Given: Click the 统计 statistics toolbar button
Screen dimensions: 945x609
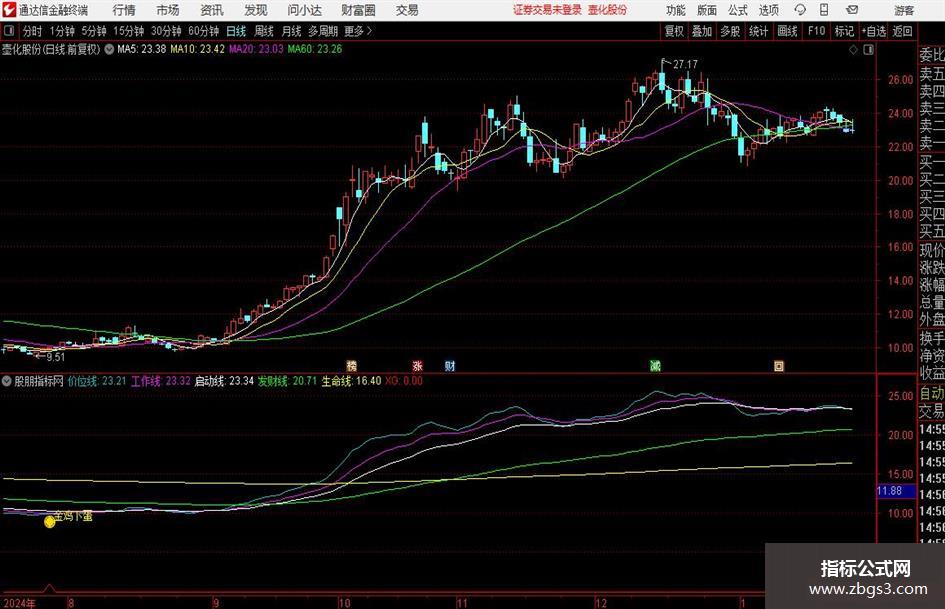Looking at the screenshot, I should point(758,31).
